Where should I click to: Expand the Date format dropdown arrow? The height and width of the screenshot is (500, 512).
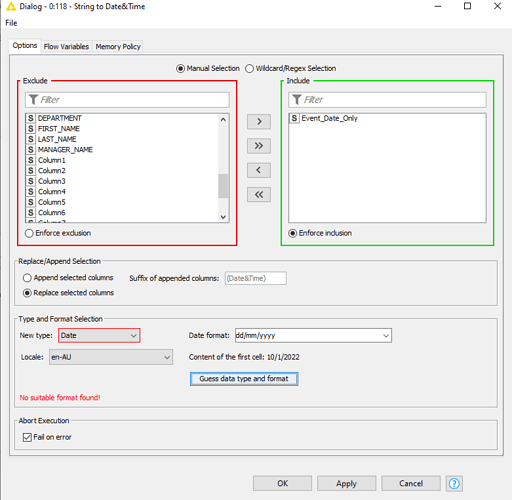(386, 336)
